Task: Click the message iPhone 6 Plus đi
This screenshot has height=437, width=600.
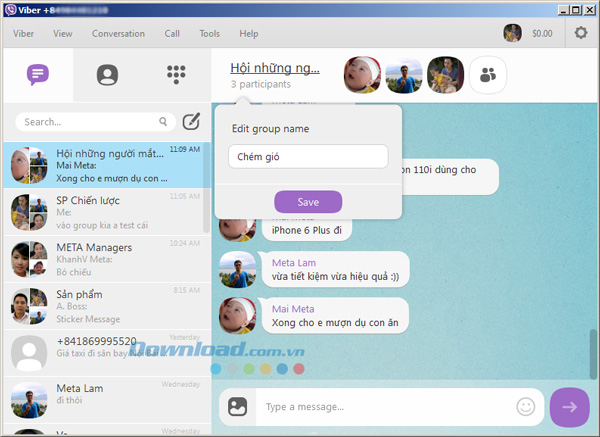Action: click(307, 230)
